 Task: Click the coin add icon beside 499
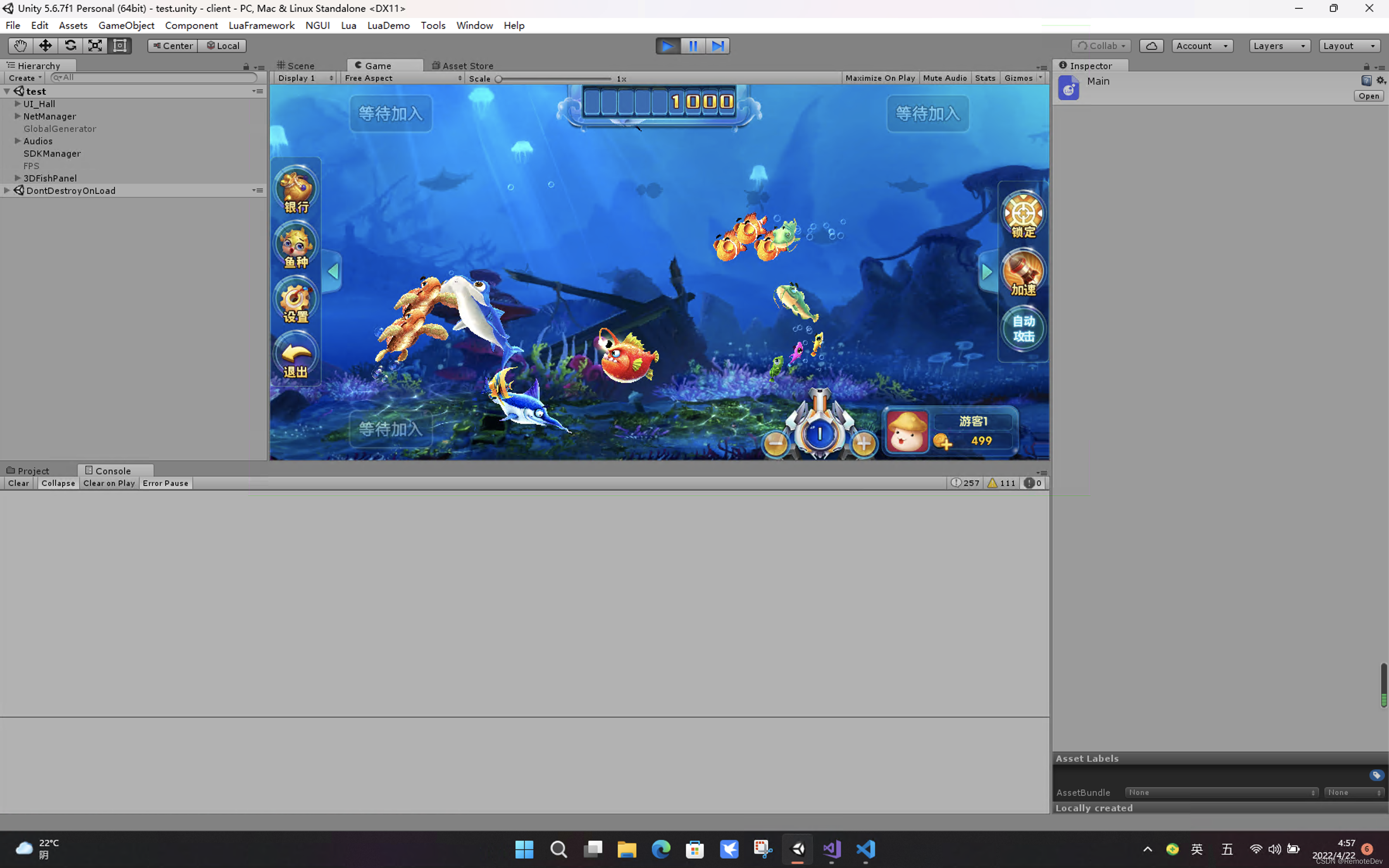942,441
